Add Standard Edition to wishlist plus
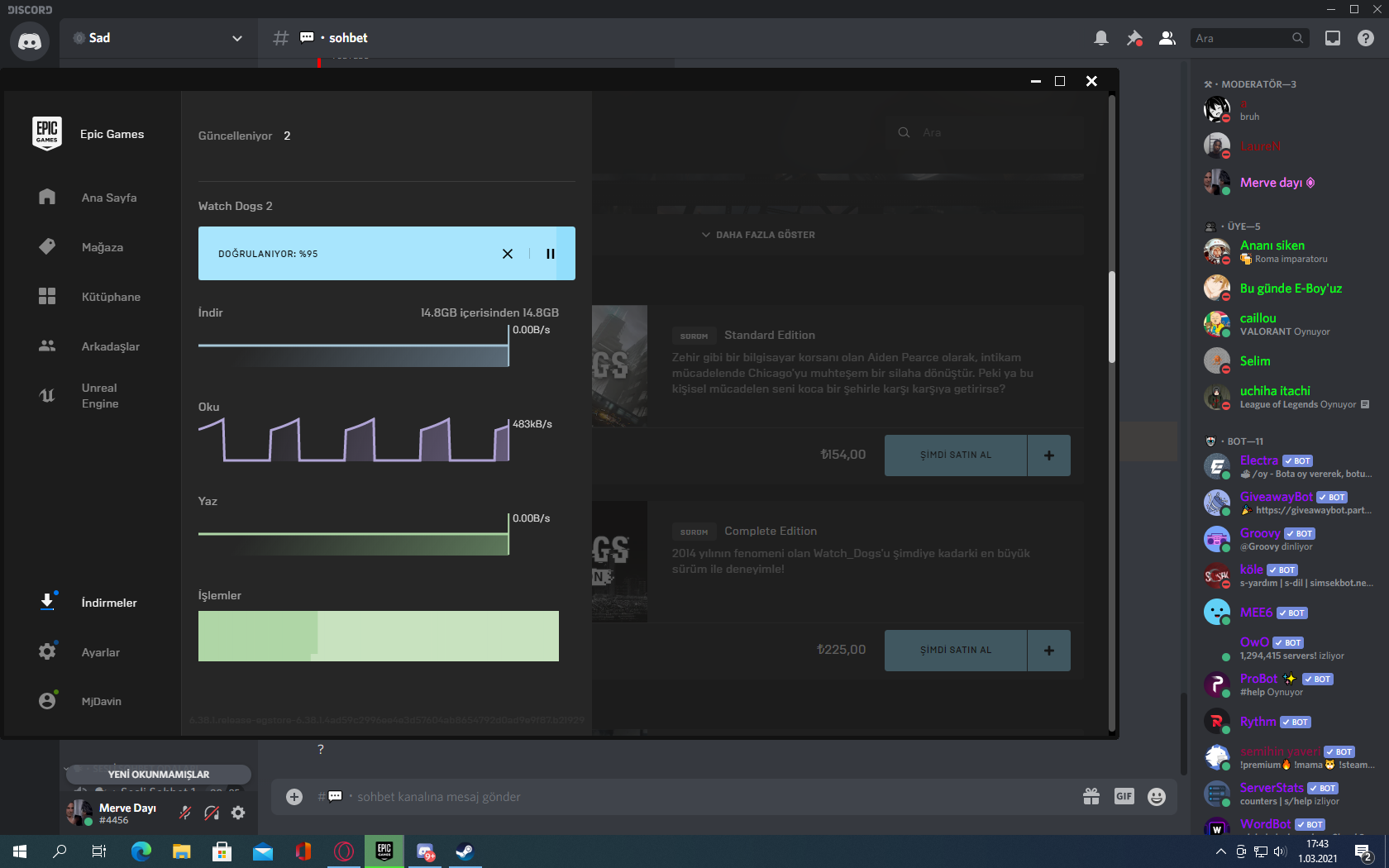The image size is (1389, 868). (x=1049, y=455)
